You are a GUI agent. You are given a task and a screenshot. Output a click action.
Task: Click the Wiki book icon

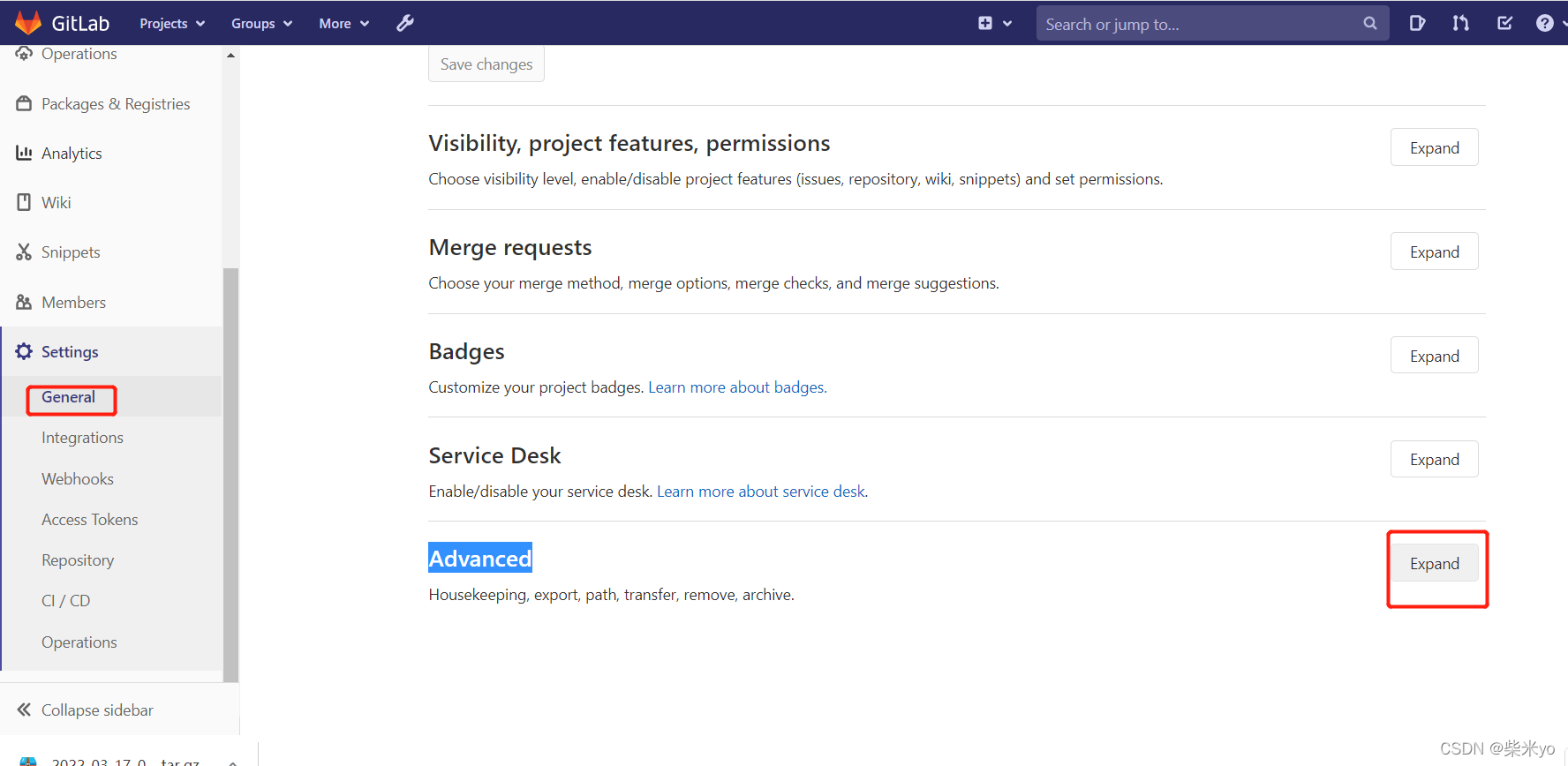(24, 202)
